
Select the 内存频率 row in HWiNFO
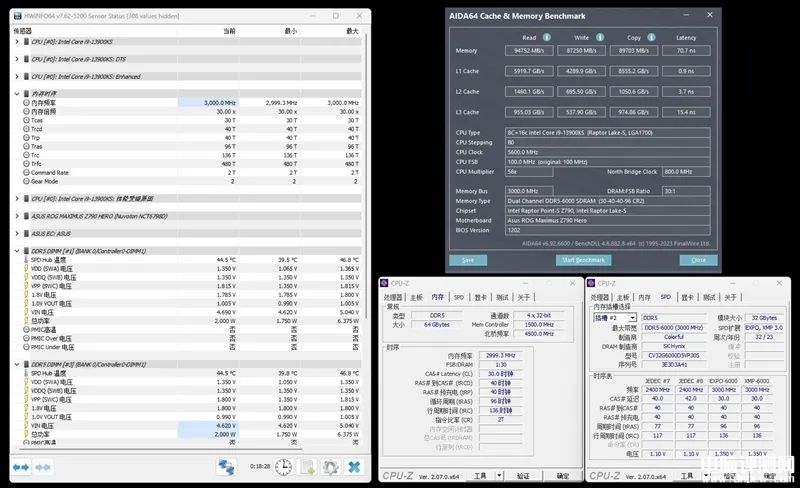[192, 103]
